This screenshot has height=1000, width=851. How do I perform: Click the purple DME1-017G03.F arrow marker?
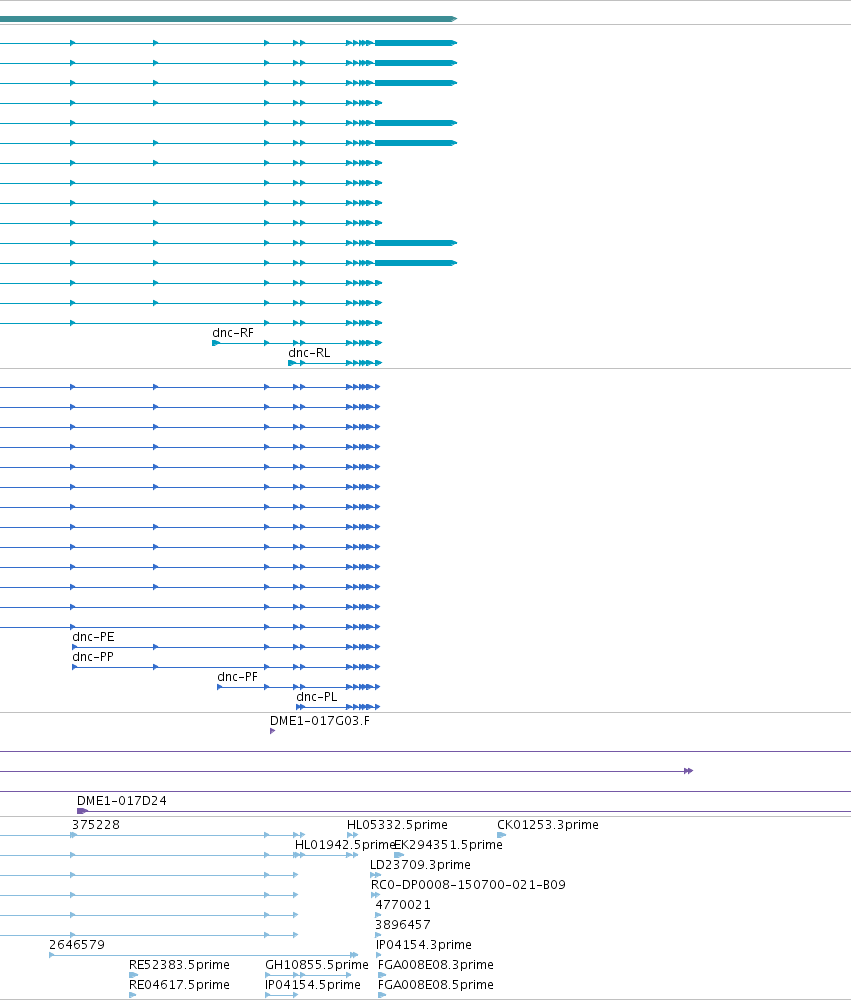click(272, 731)
